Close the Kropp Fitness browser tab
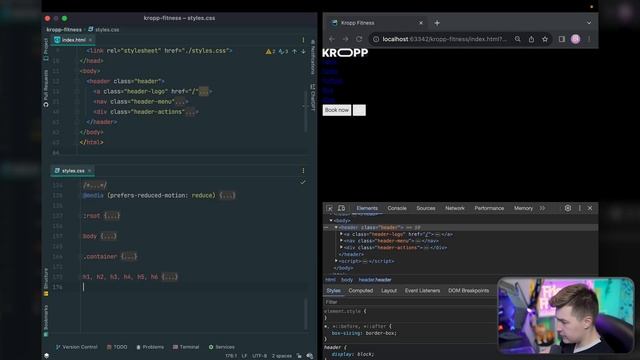Image resolution: width=640 pixels, height=360 pixels. click(421, 23)
